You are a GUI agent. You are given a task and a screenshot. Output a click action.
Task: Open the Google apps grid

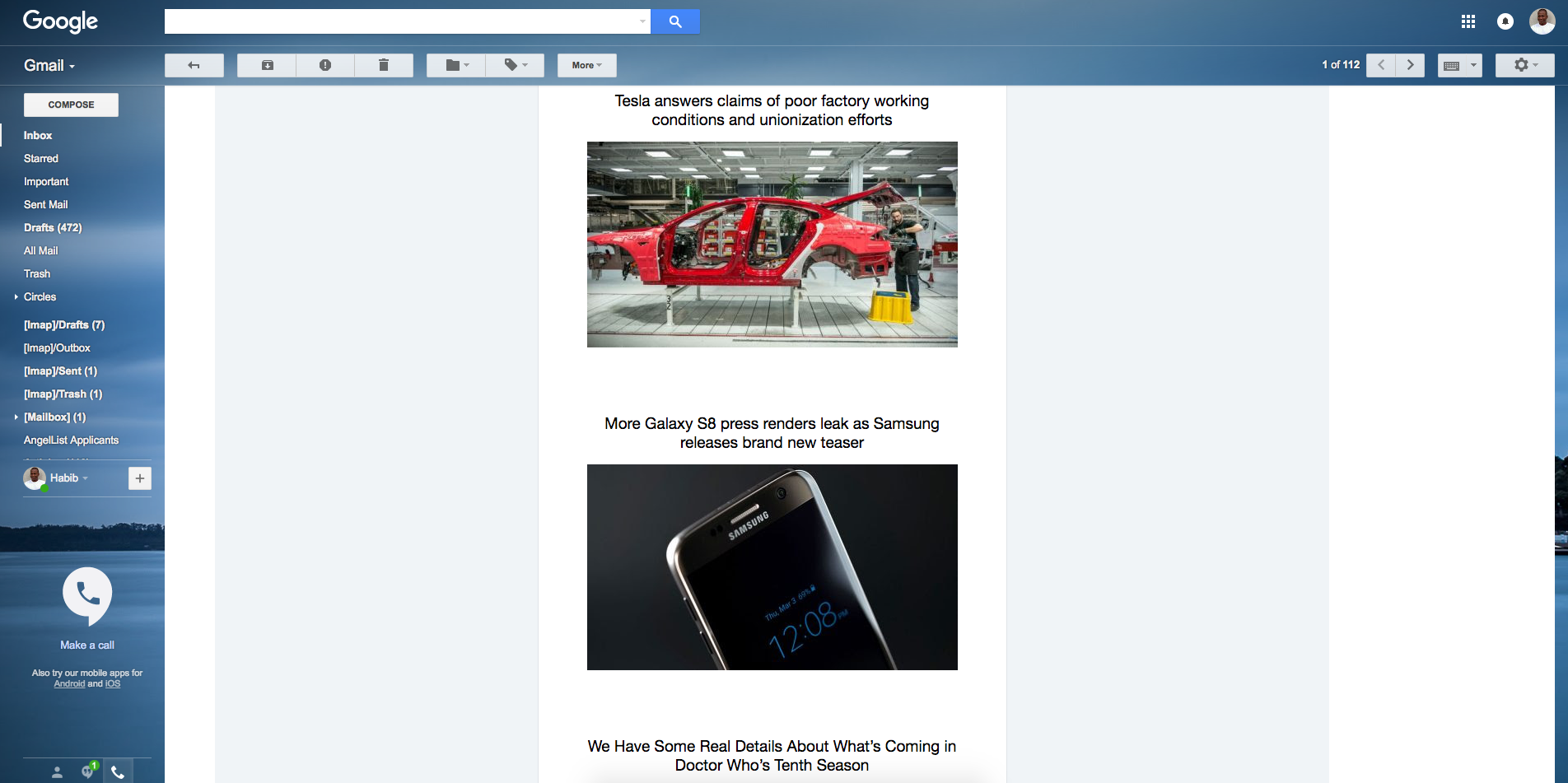(1468, 21)
